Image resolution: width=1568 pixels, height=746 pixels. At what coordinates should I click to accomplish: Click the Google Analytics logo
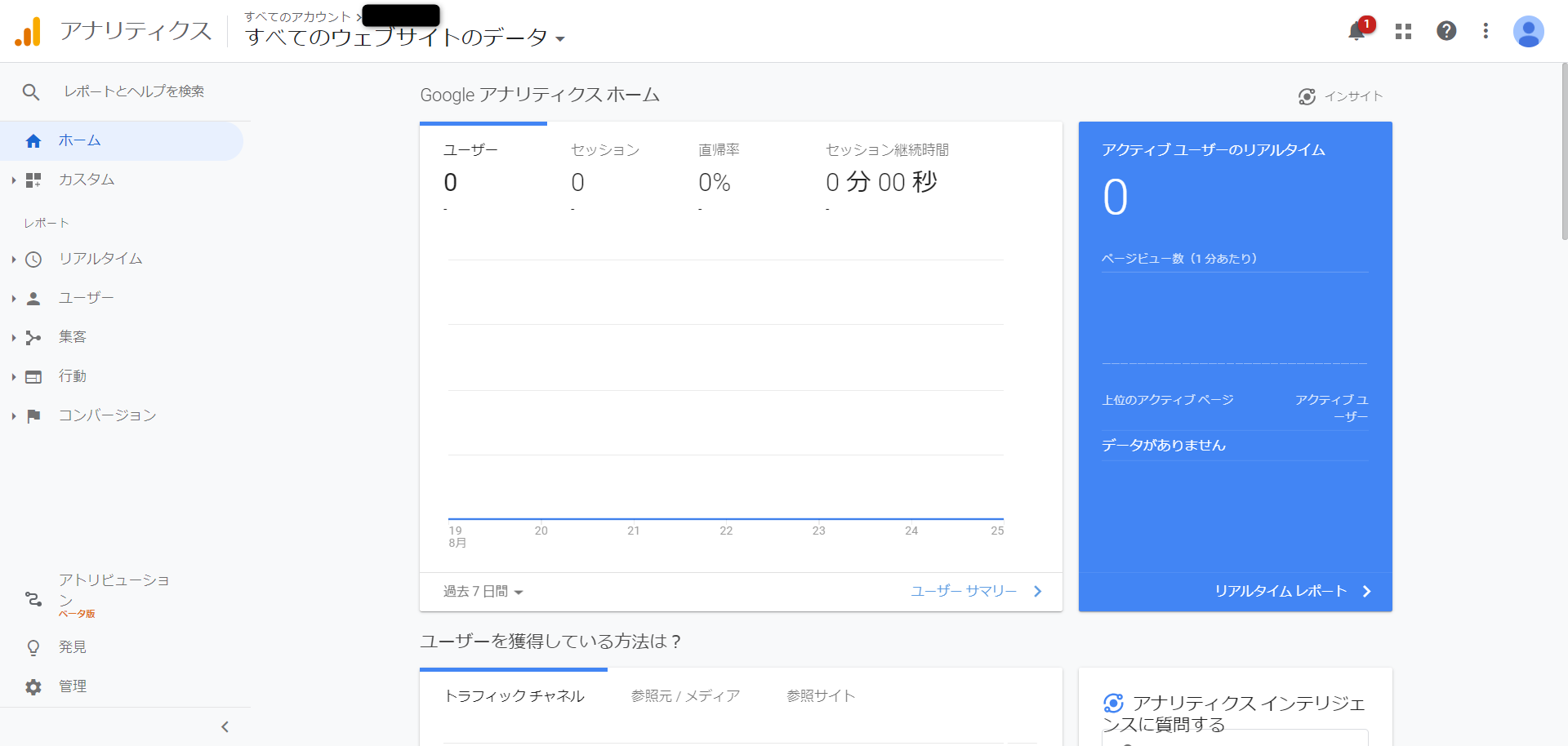point(28,32)
